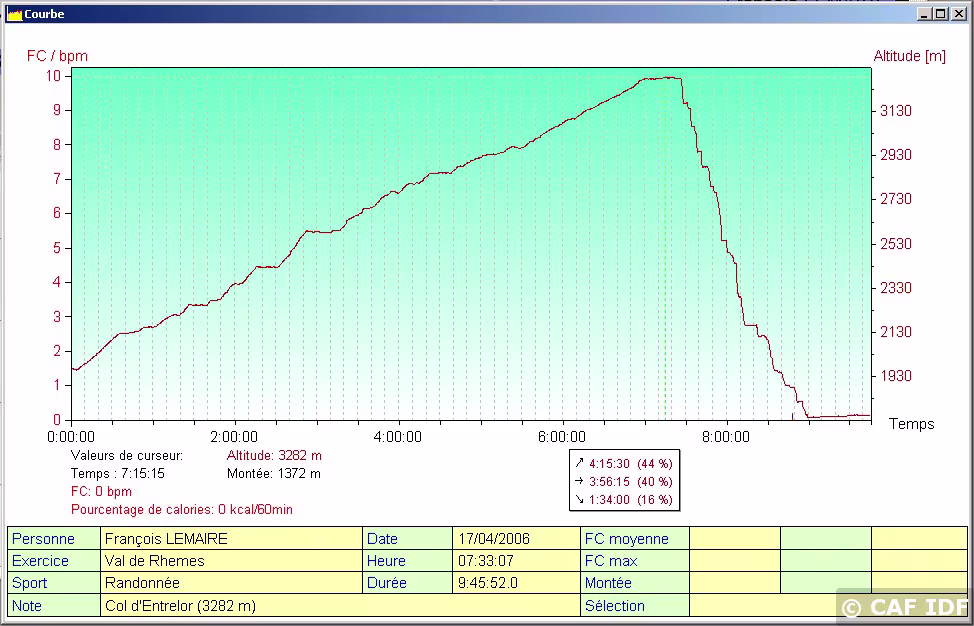Click the Sport field Randonnée

coord(232,583)
